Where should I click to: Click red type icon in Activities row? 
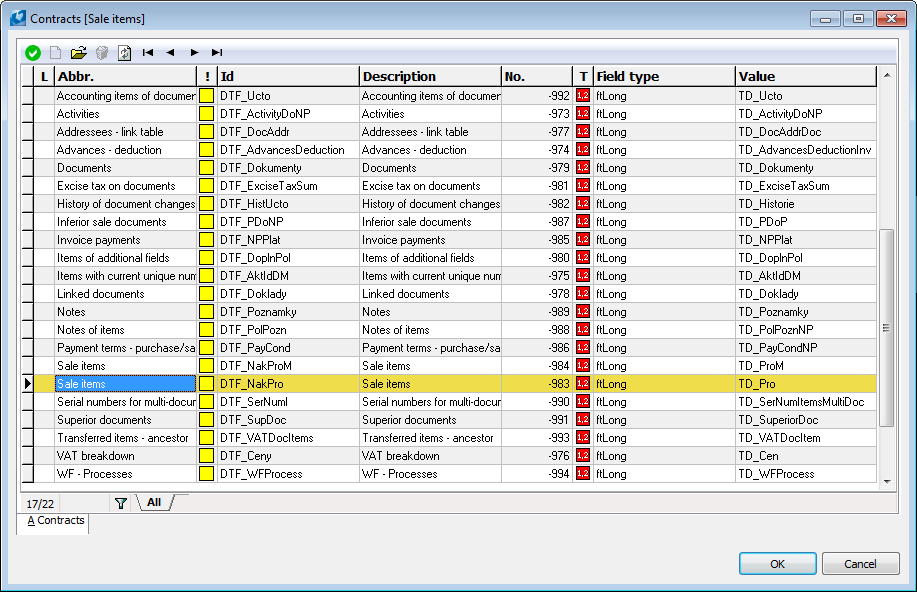(x=582, y=113)
